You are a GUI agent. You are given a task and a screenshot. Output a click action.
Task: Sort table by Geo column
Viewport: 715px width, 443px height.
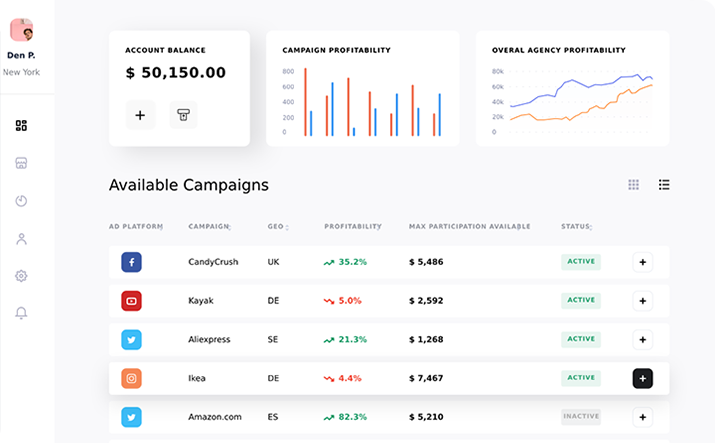coord(278,227)
